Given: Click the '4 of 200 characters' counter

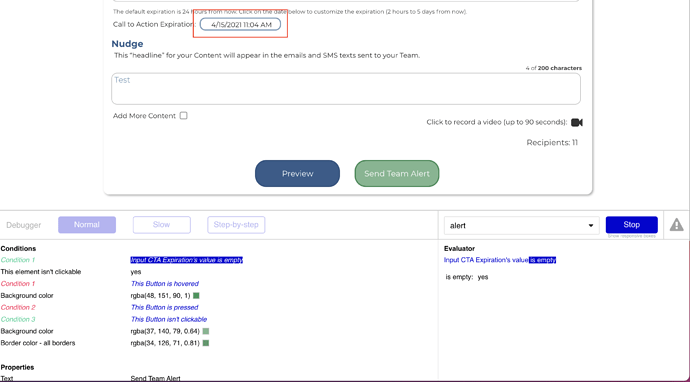Looking at the screenshot, I should pos(554,68).
